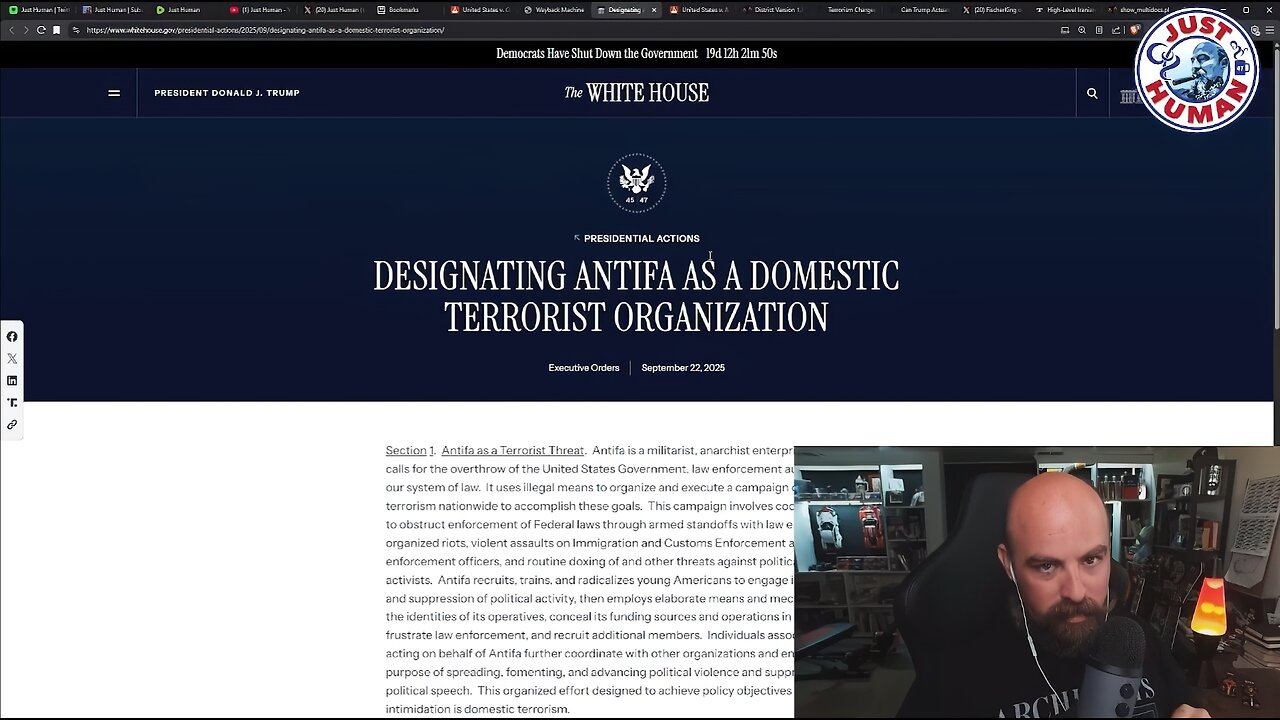Switch to the first Just Human tab
The image size is (1280, 720).
(41, 10)
